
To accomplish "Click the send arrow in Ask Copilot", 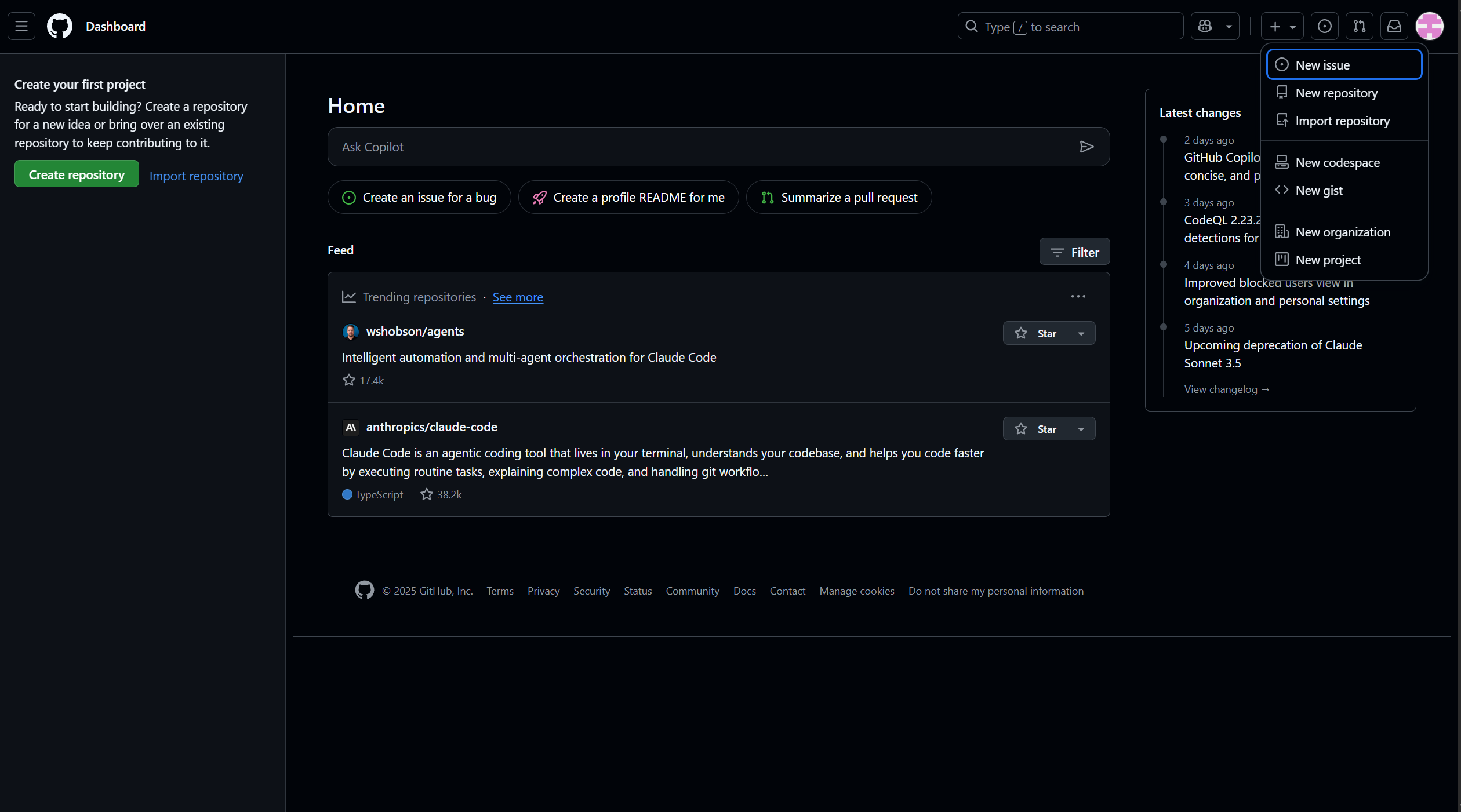I will [x=1086, y=147].
